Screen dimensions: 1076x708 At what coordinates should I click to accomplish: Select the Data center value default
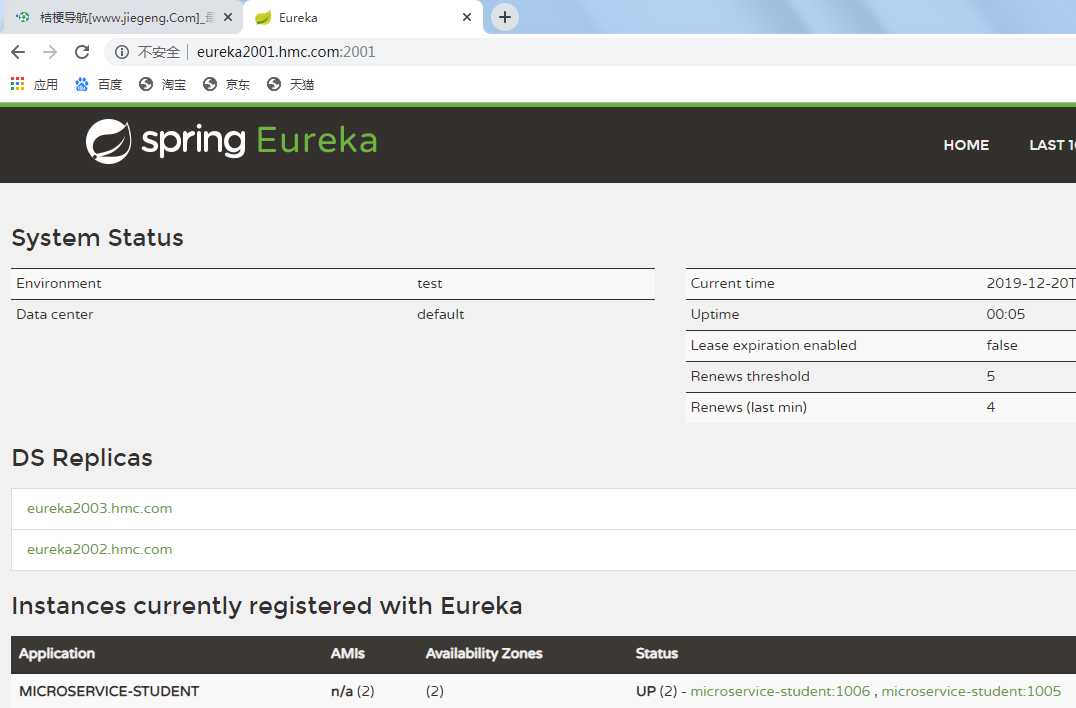pos(441,314)
